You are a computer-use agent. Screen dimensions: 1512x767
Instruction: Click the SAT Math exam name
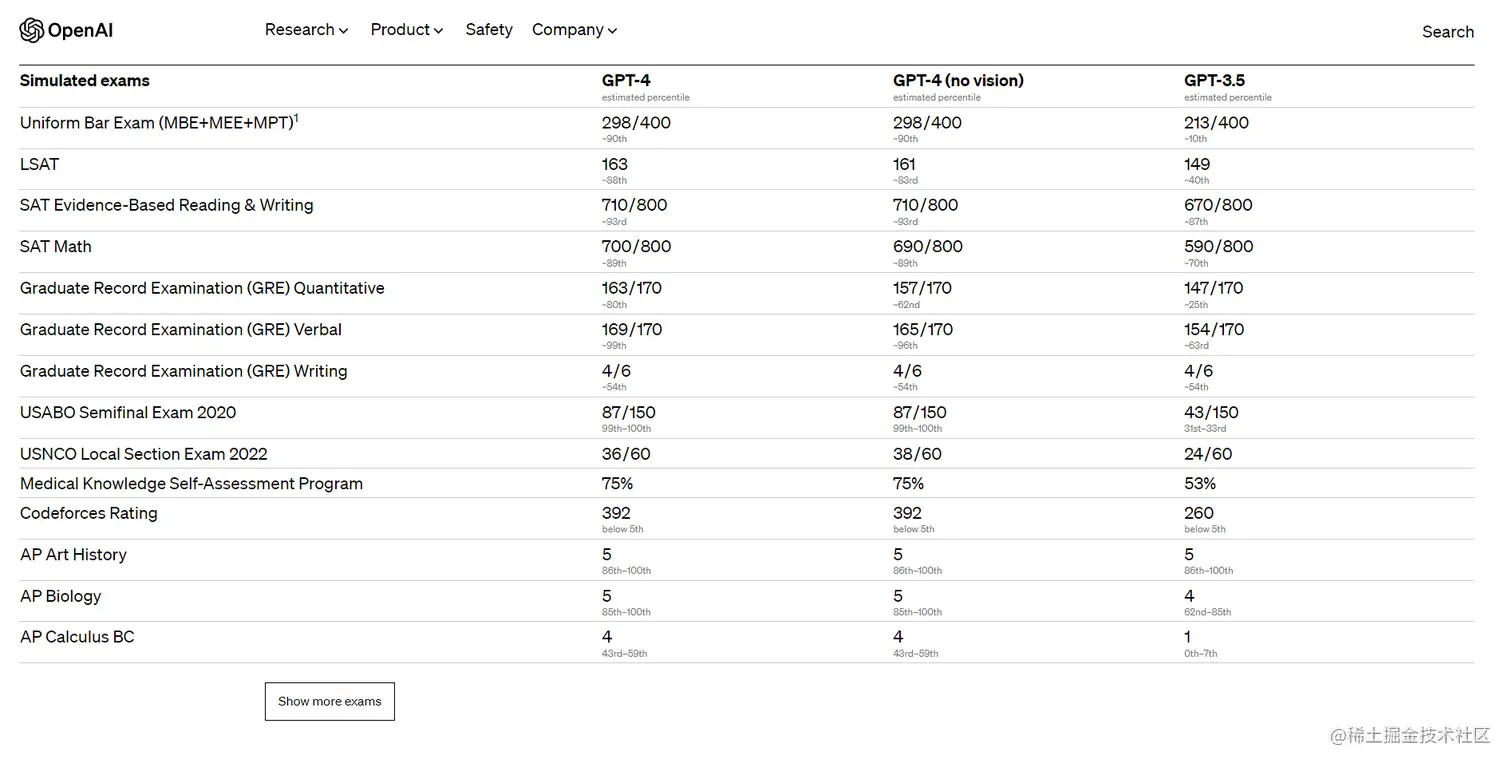56,247
